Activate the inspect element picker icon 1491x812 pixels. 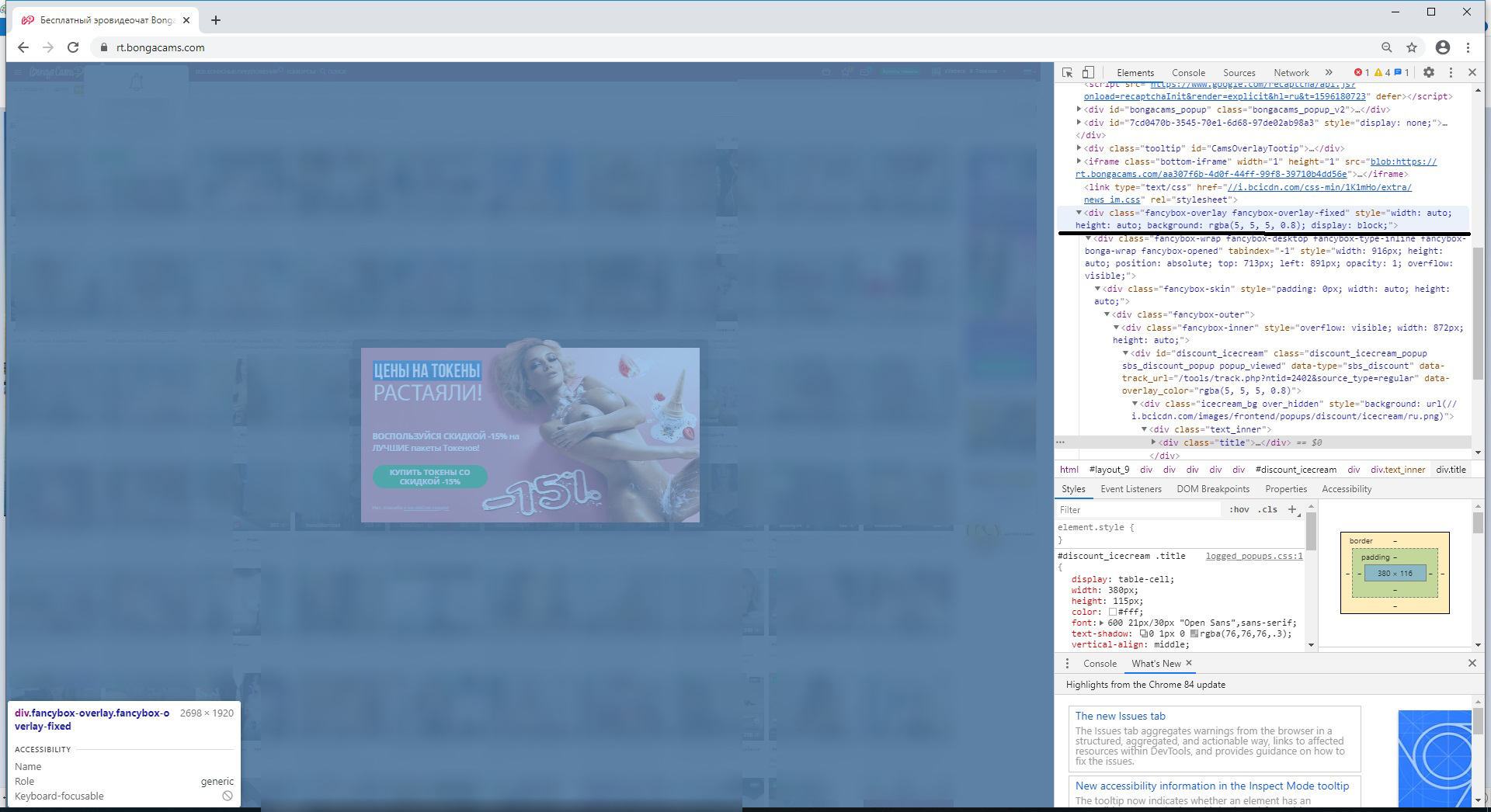click(1068, 72)
